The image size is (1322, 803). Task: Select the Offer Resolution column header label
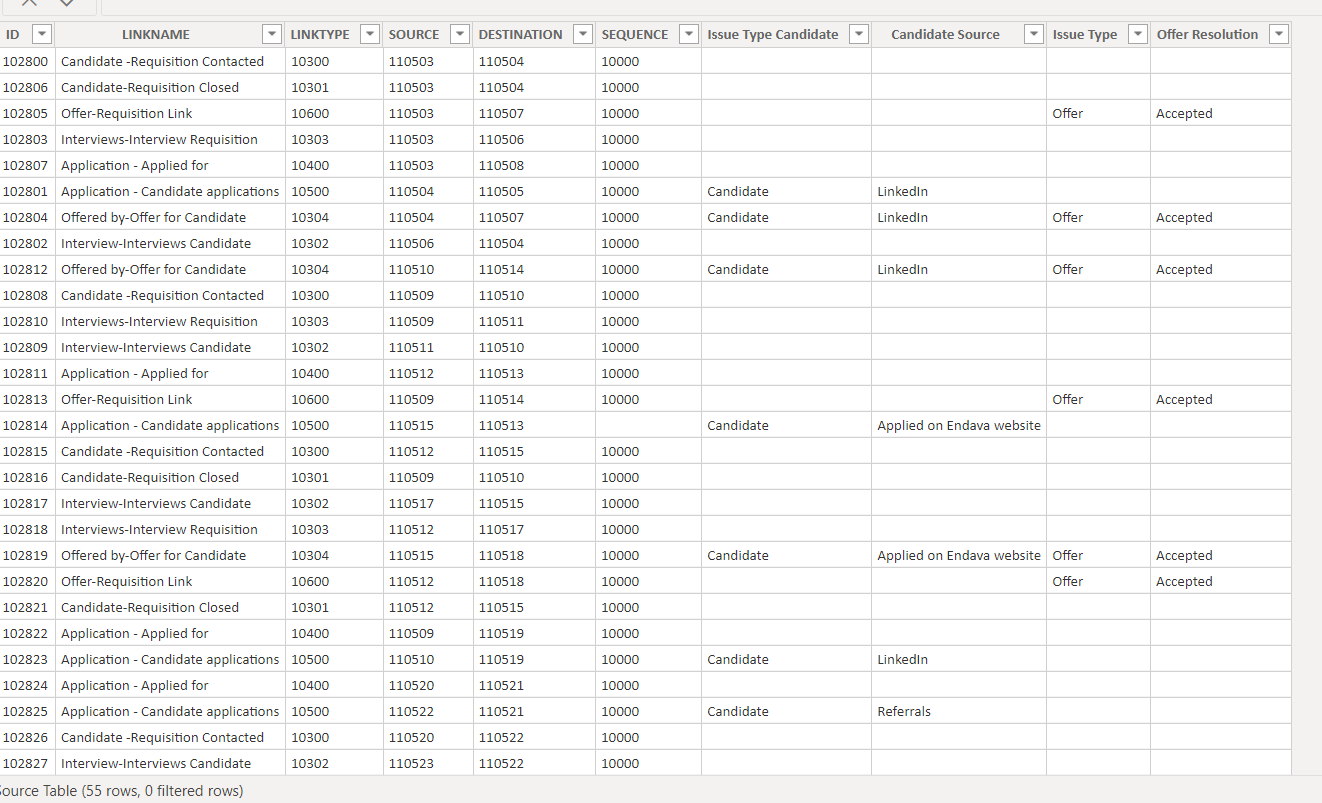point(1207,34)
